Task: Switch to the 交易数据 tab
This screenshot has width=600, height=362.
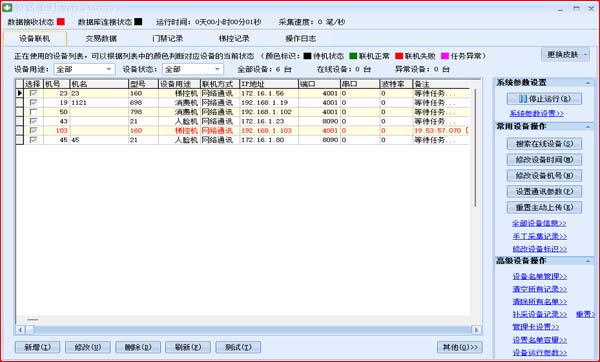Action: (x=101, y=39)
